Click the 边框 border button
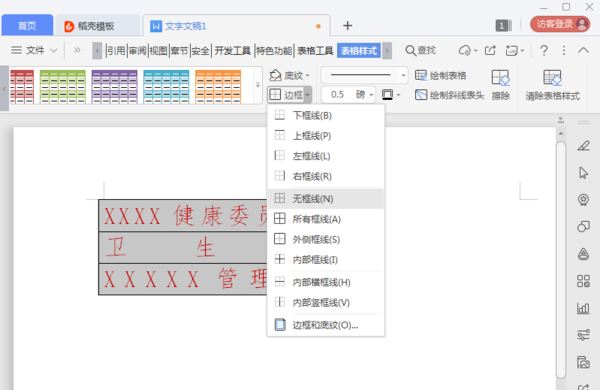 [286, 95]
